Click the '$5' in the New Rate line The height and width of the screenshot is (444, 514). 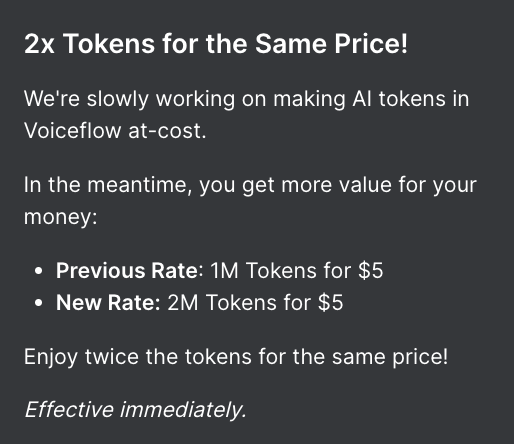click(x=330, y=303)
